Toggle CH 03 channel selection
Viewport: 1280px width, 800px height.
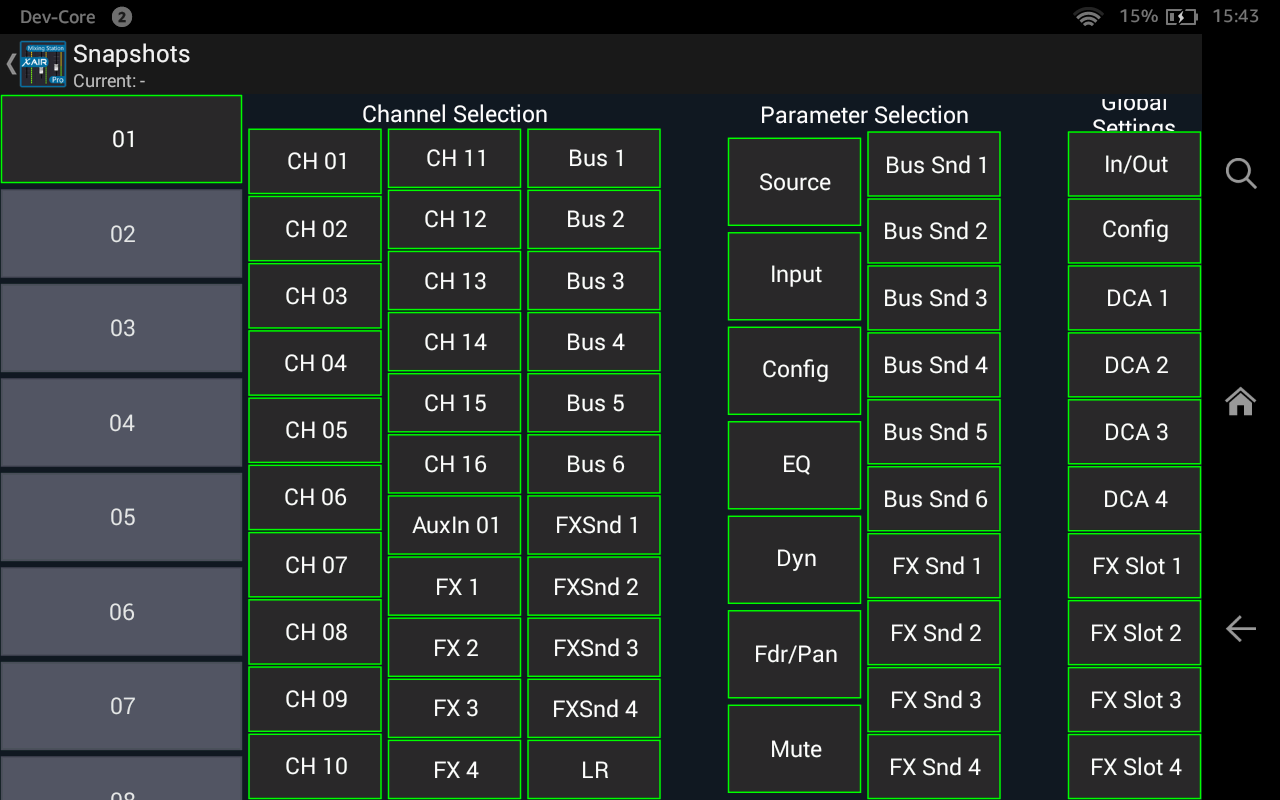point(315,296)
